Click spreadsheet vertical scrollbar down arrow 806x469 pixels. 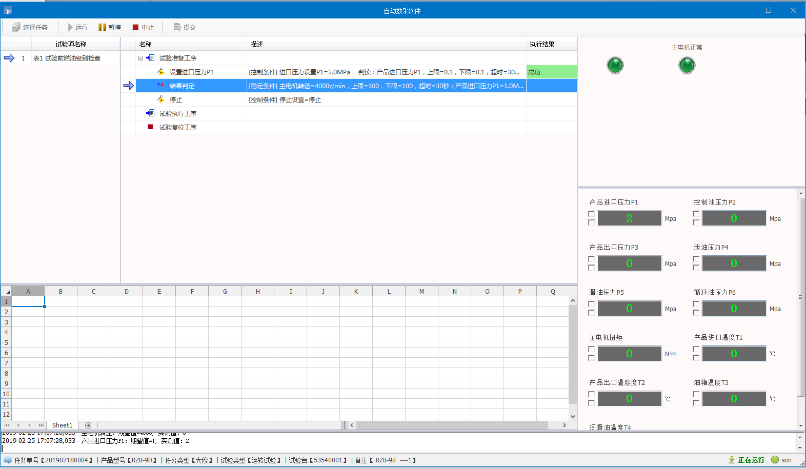(x=573, y=416)
